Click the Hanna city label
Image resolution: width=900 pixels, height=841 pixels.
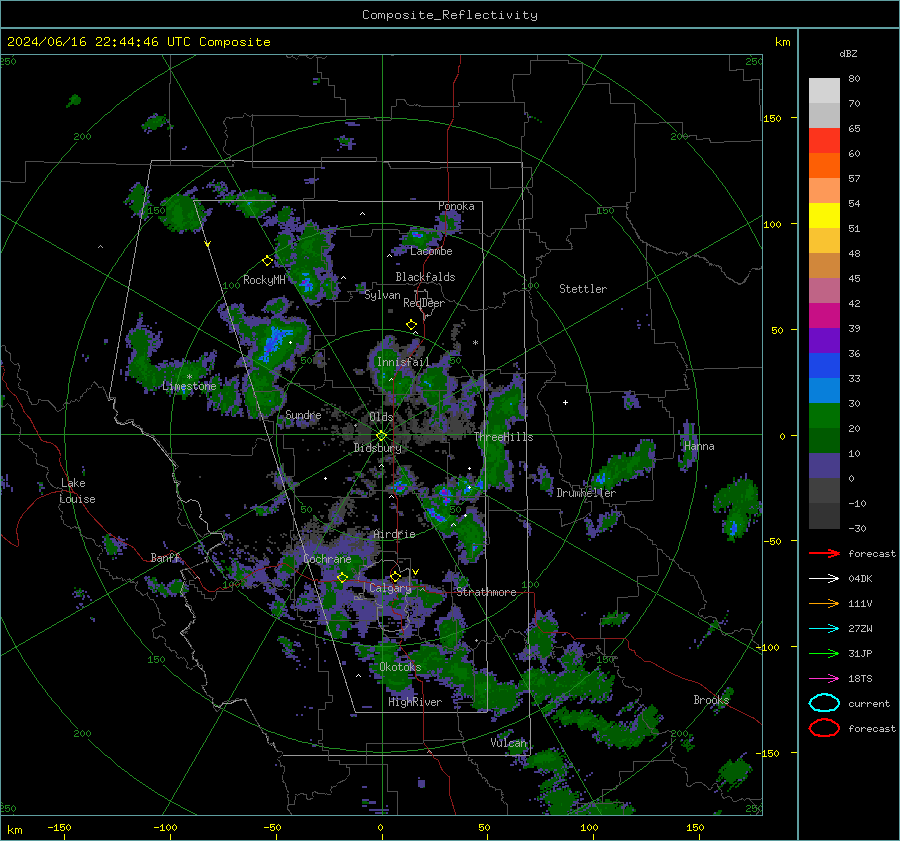(x=699, y=446)
